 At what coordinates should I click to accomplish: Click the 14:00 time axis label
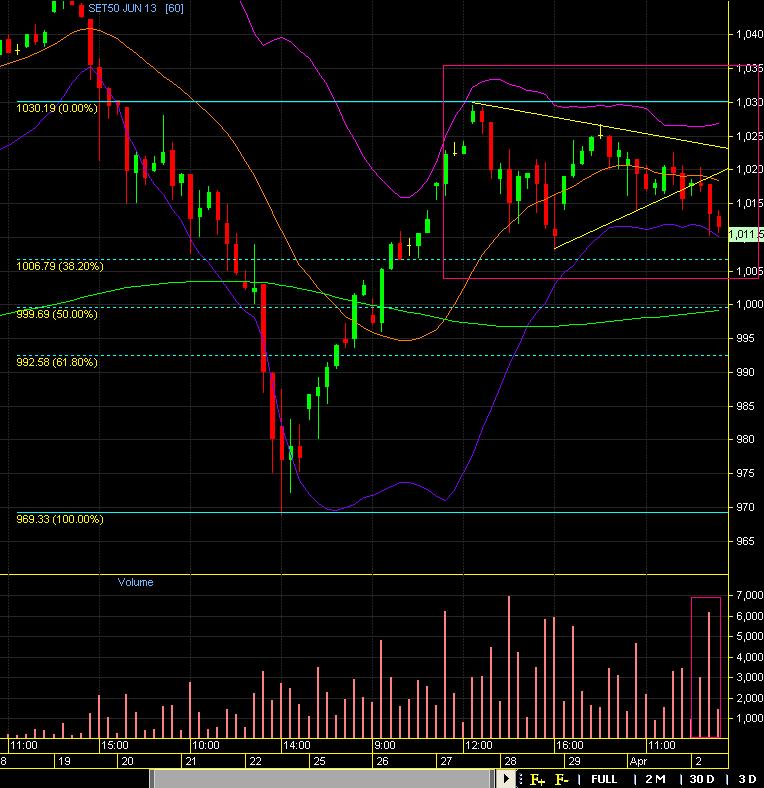tap(297, 745)
